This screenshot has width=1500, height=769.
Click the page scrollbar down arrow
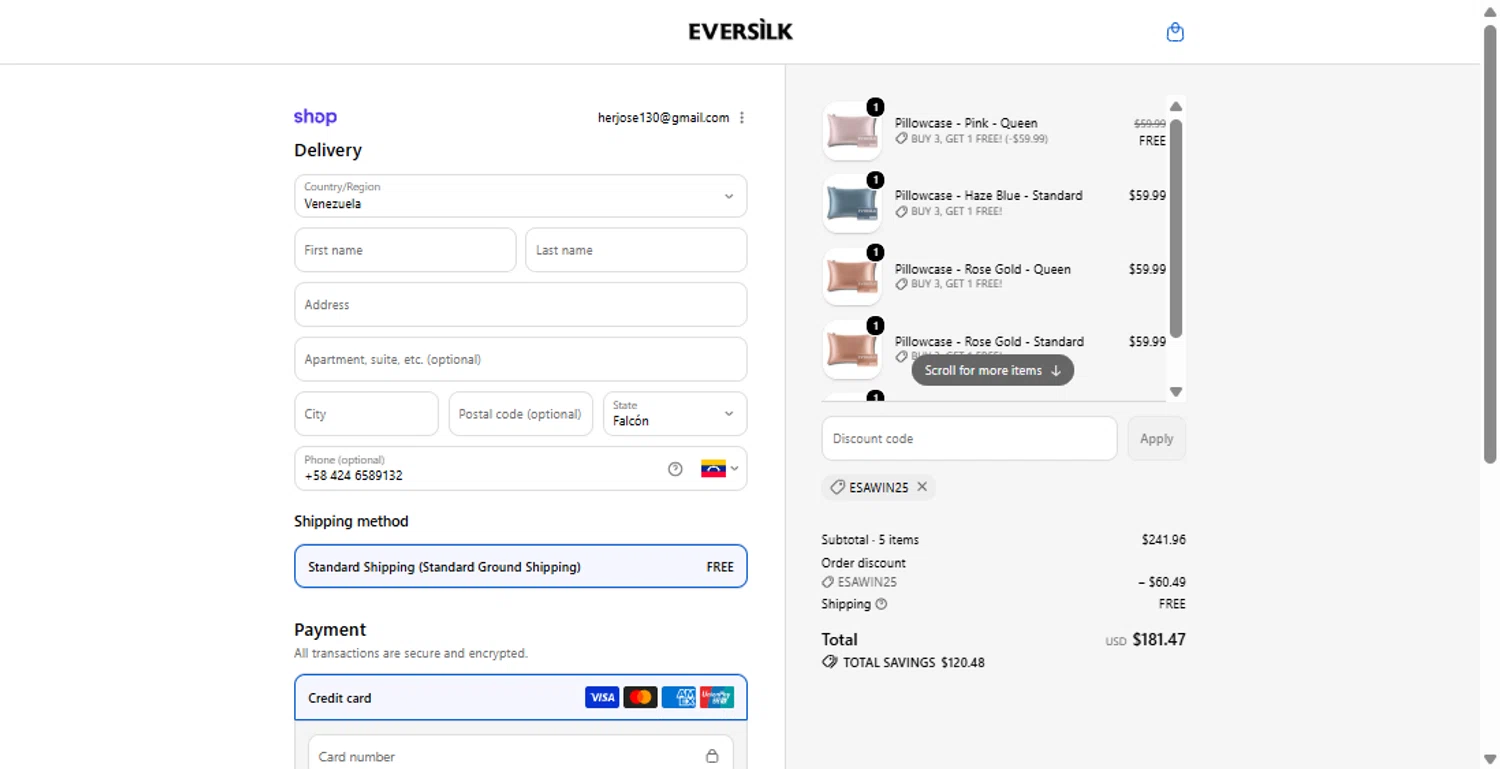click(x=1490, y=758)
